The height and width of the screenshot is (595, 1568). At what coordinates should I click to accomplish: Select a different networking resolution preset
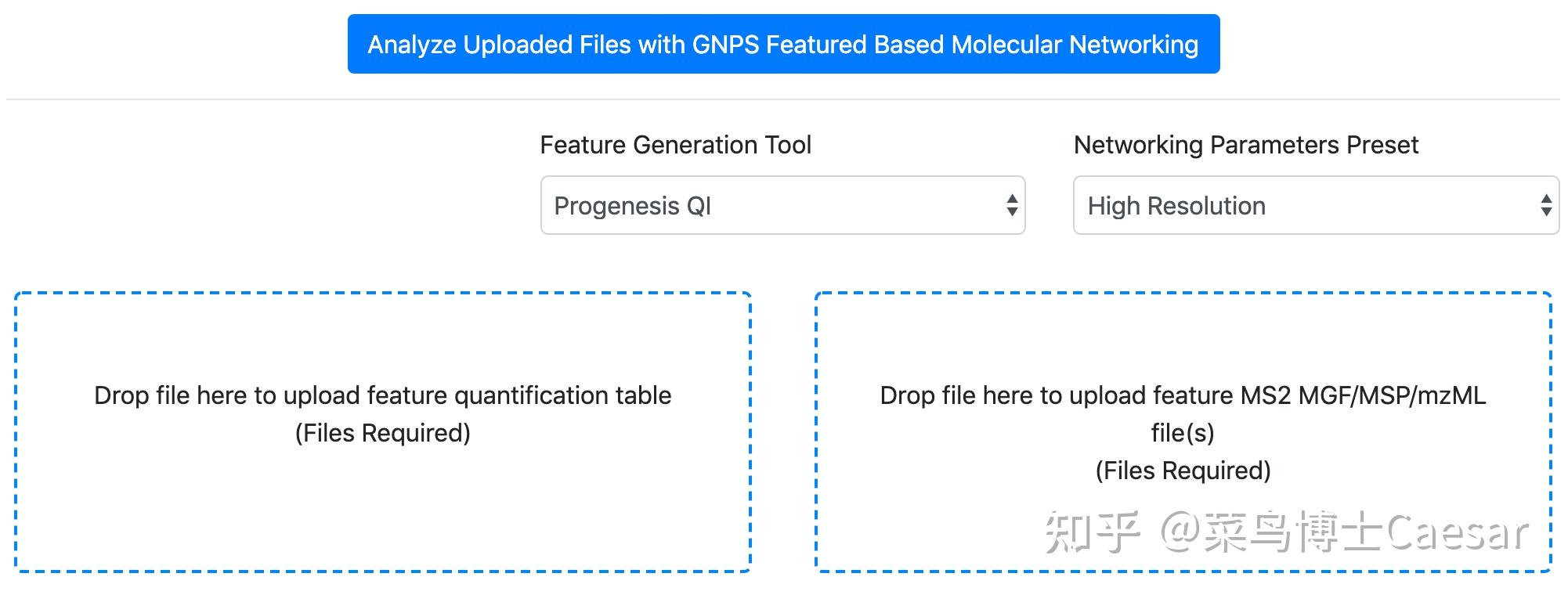coord(1314,205)
